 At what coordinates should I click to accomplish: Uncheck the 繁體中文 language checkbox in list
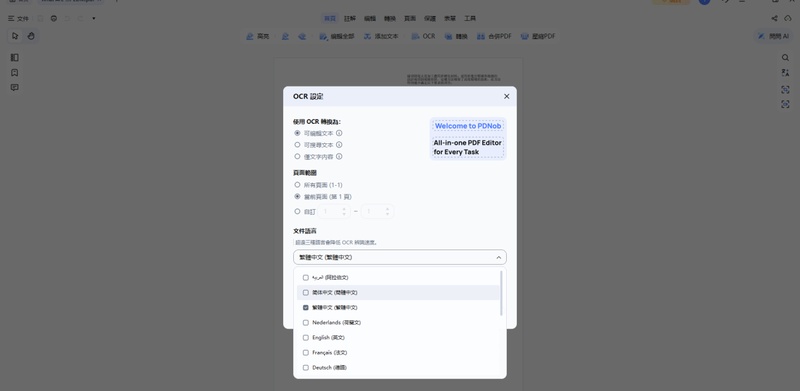(306, 308)
